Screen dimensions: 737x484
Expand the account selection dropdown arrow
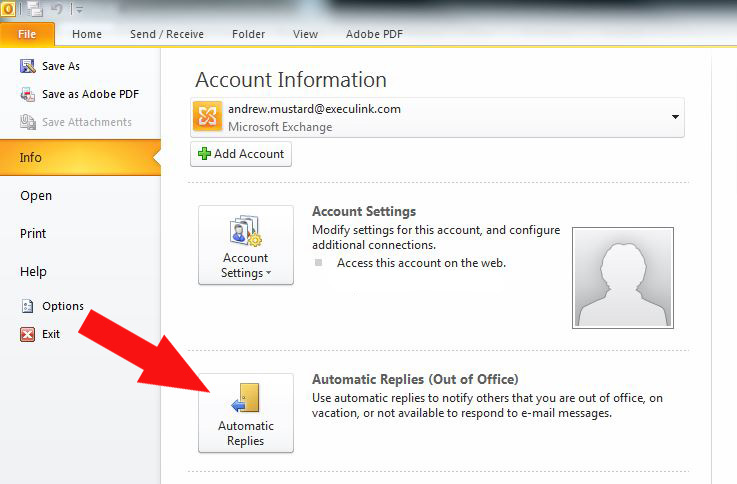coord(675,117)
